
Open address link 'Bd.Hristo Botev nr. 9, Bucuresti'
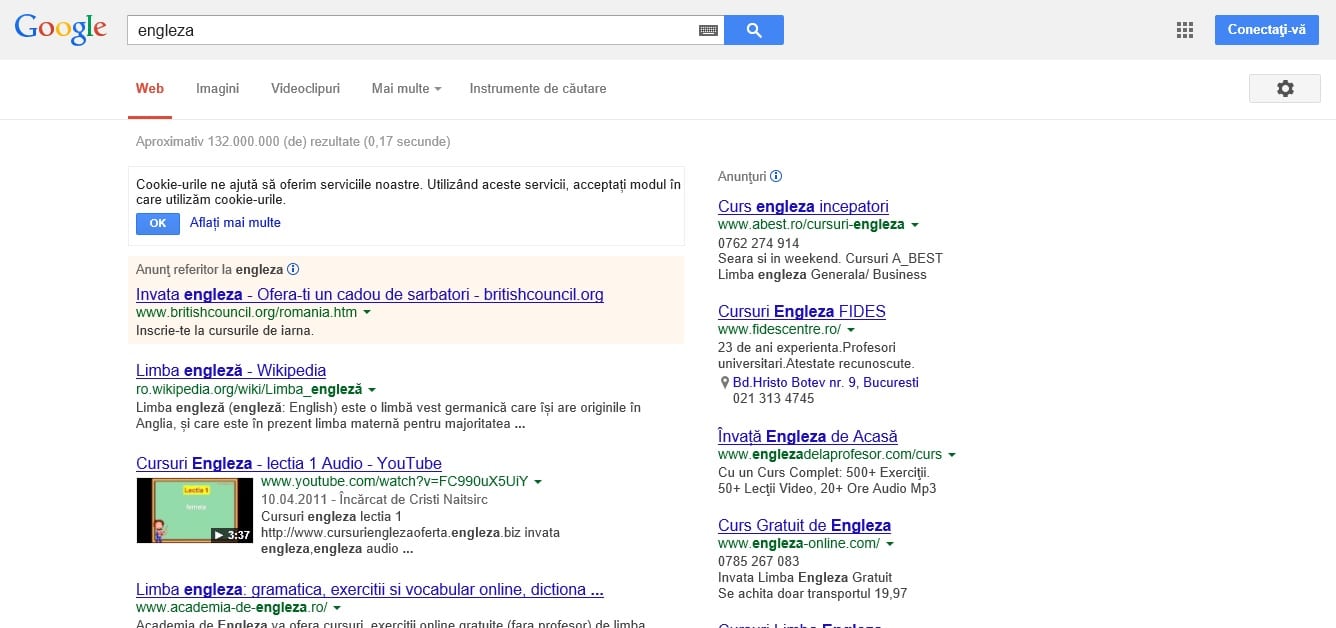click(826, 383)
